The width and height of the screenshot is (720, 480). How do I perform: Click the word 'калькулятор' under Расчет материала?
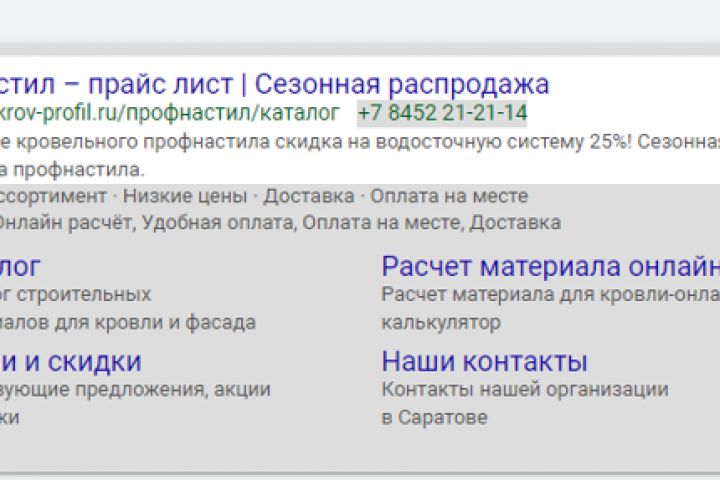point(441,322)
